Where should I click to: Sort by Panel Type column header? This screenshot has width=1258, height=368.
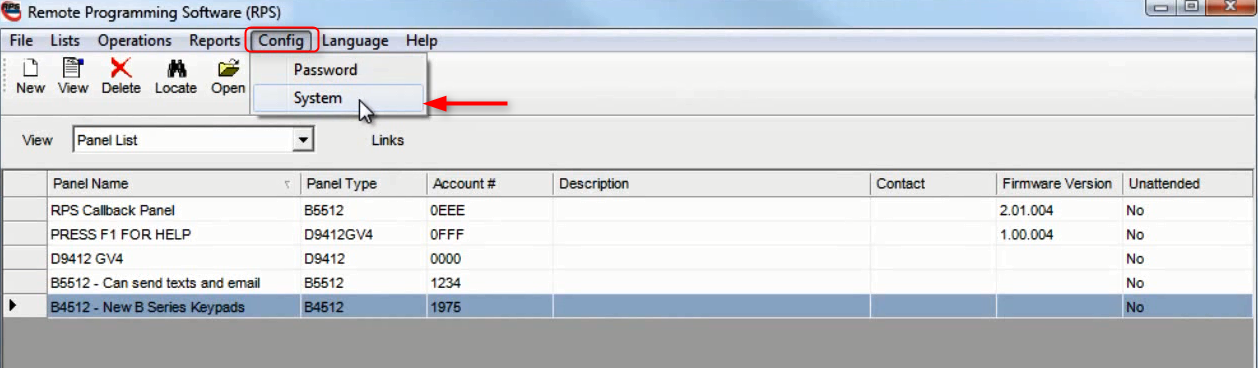pos(364,184)
